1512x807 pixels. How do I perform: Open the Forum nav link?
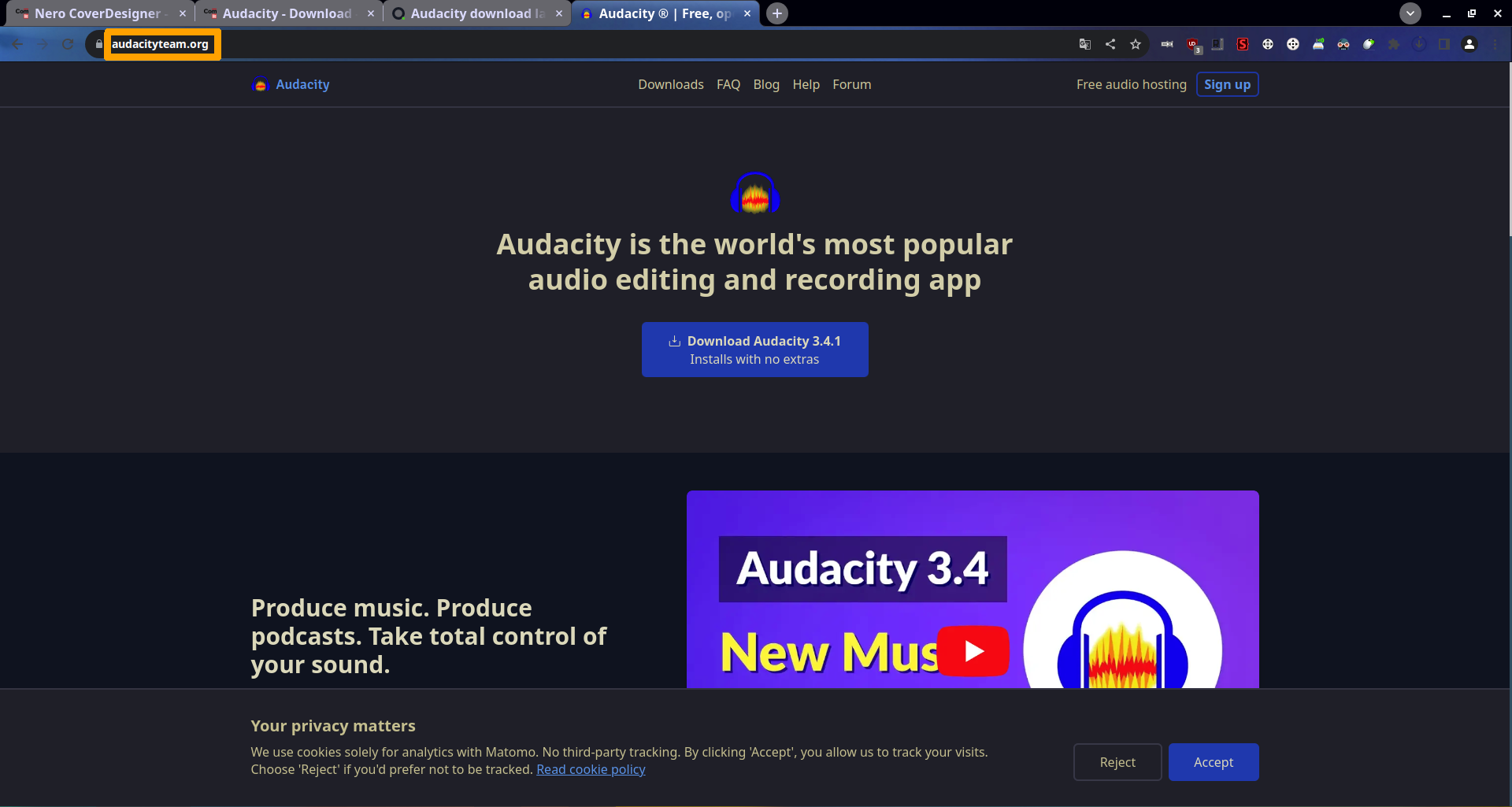click(x=852, y=84)
